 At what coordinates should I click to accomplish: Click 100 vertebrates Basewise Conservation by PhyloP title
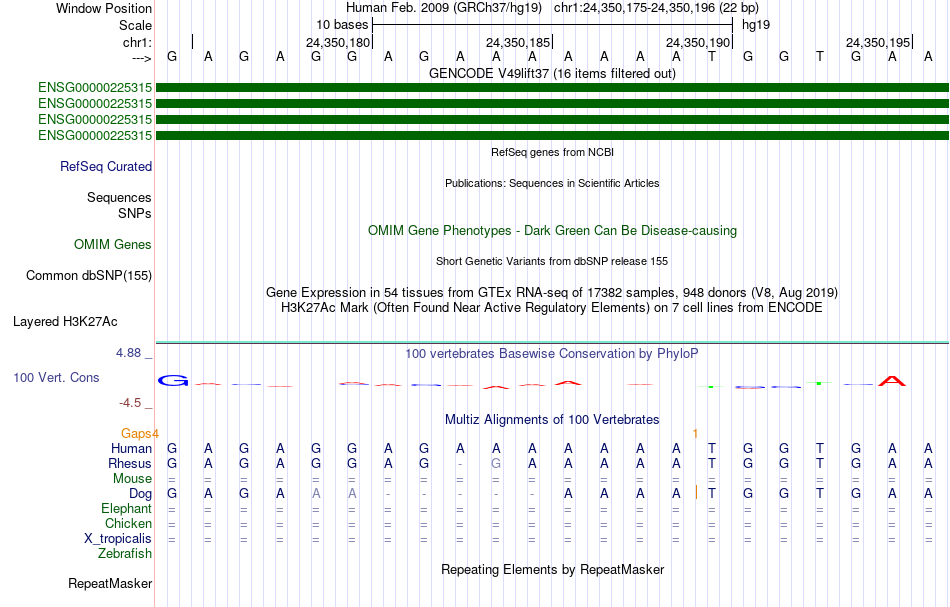point(552,354)
